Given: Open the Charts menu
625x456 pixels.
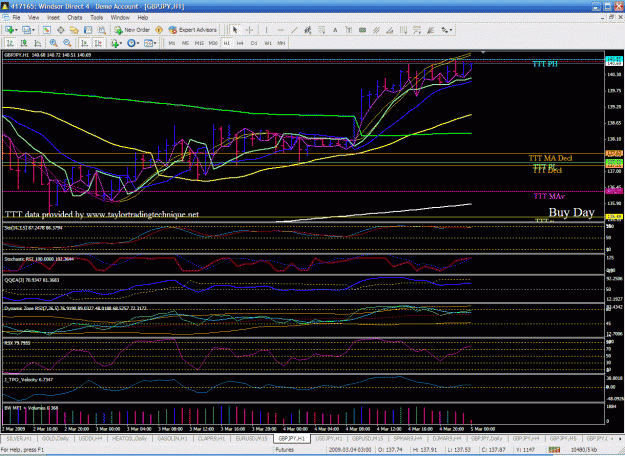Looking at the screenshot, I should 75,18.
